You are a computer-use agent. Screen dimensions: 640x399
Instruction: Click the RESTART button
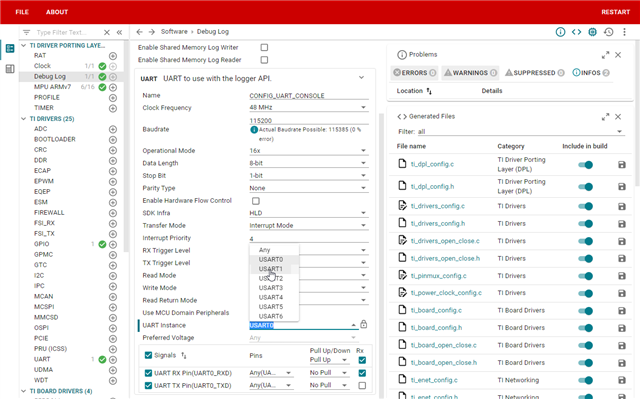coord(616,12)
